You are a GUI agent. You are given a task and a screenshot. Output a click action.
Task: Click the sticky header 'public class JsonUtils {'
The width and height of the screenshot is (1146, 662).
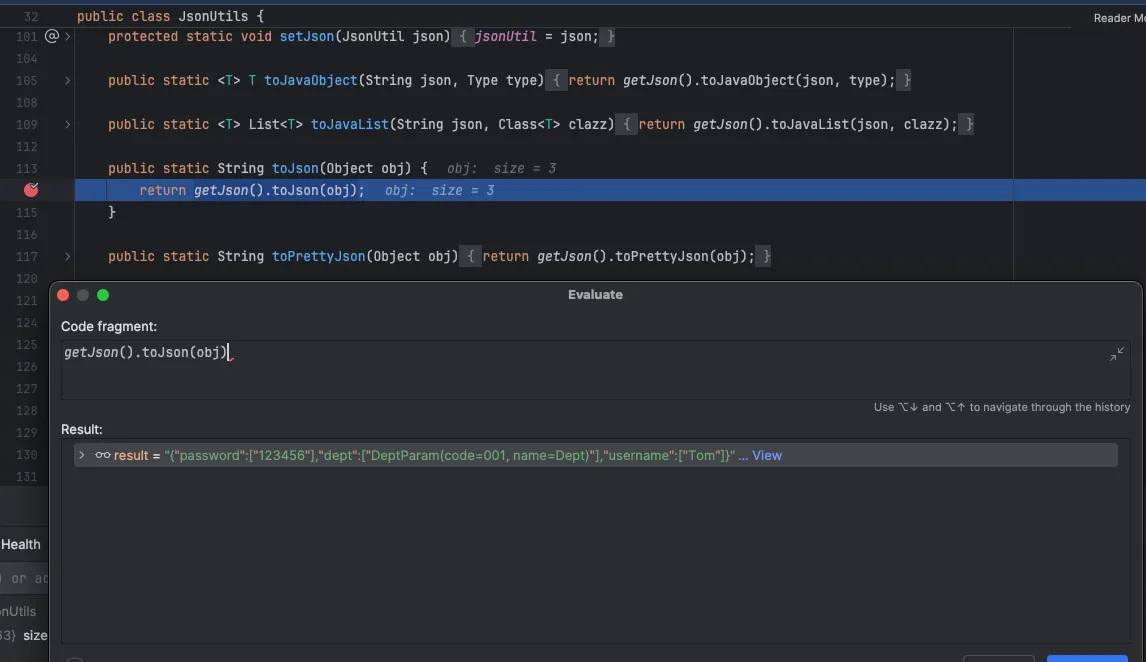170,16
